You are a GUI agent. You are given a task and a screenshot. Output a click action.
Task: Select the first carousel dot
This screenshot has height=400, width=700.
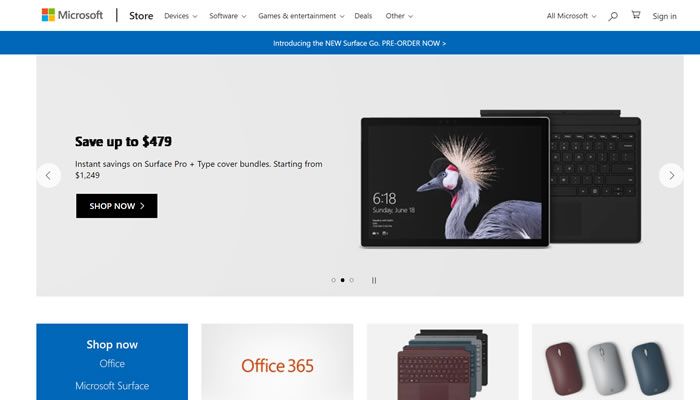[333, 280]
